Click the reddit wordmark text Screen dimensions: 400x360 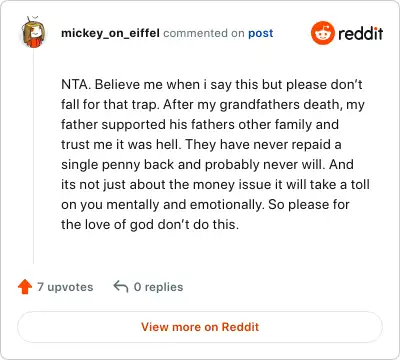point(360,33)
